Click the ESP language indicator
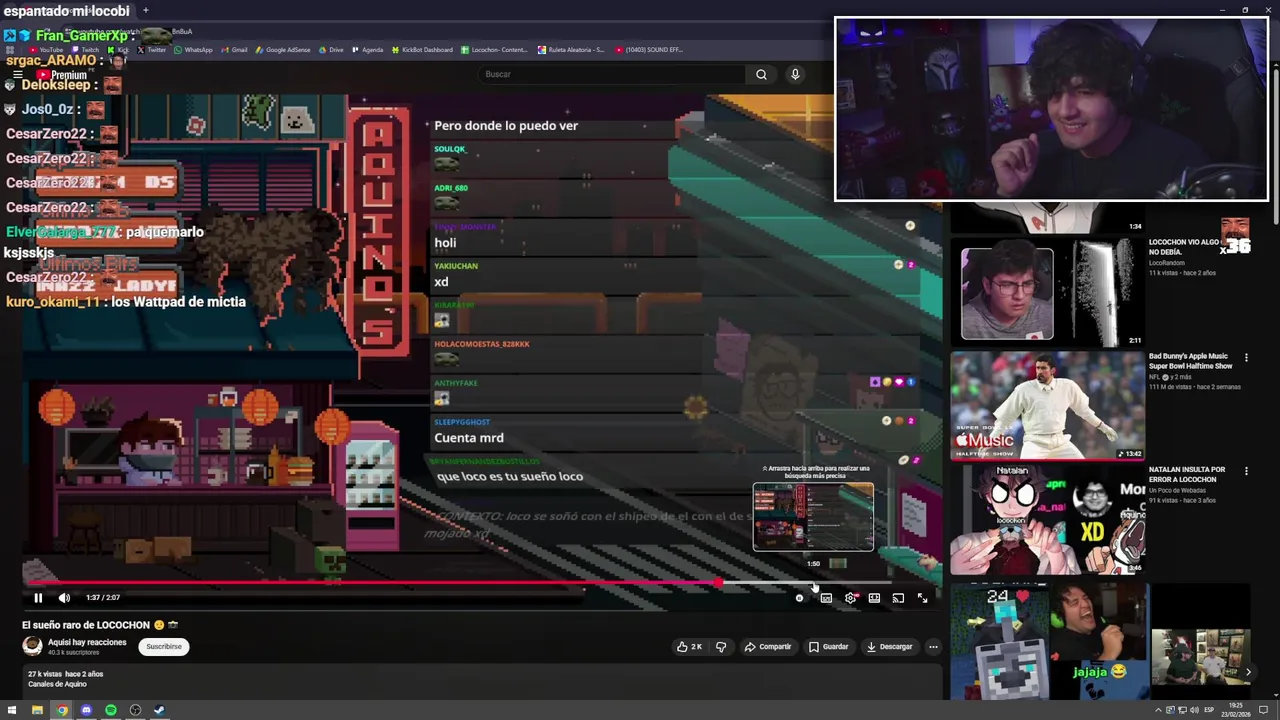This screenshot has width=1280, height=720. pyautogui.click(x=1209, y=710)
